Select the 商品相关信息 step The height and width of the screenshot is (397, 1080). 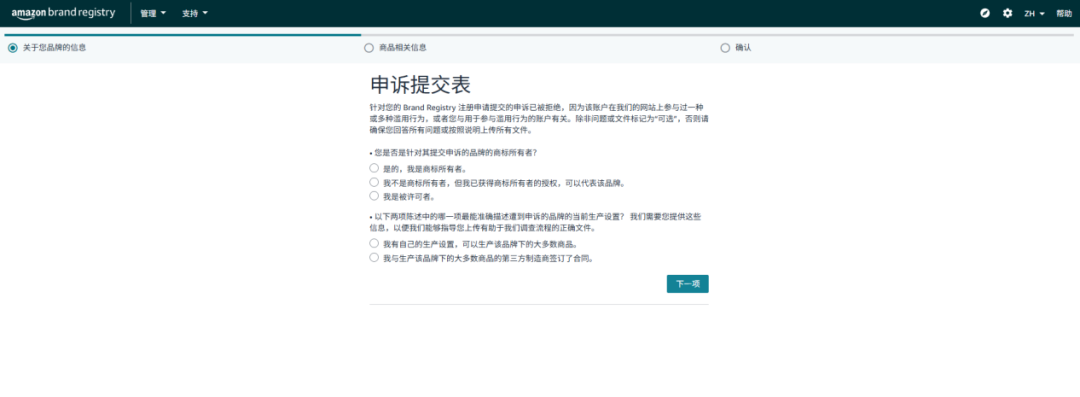coord(395,48)
